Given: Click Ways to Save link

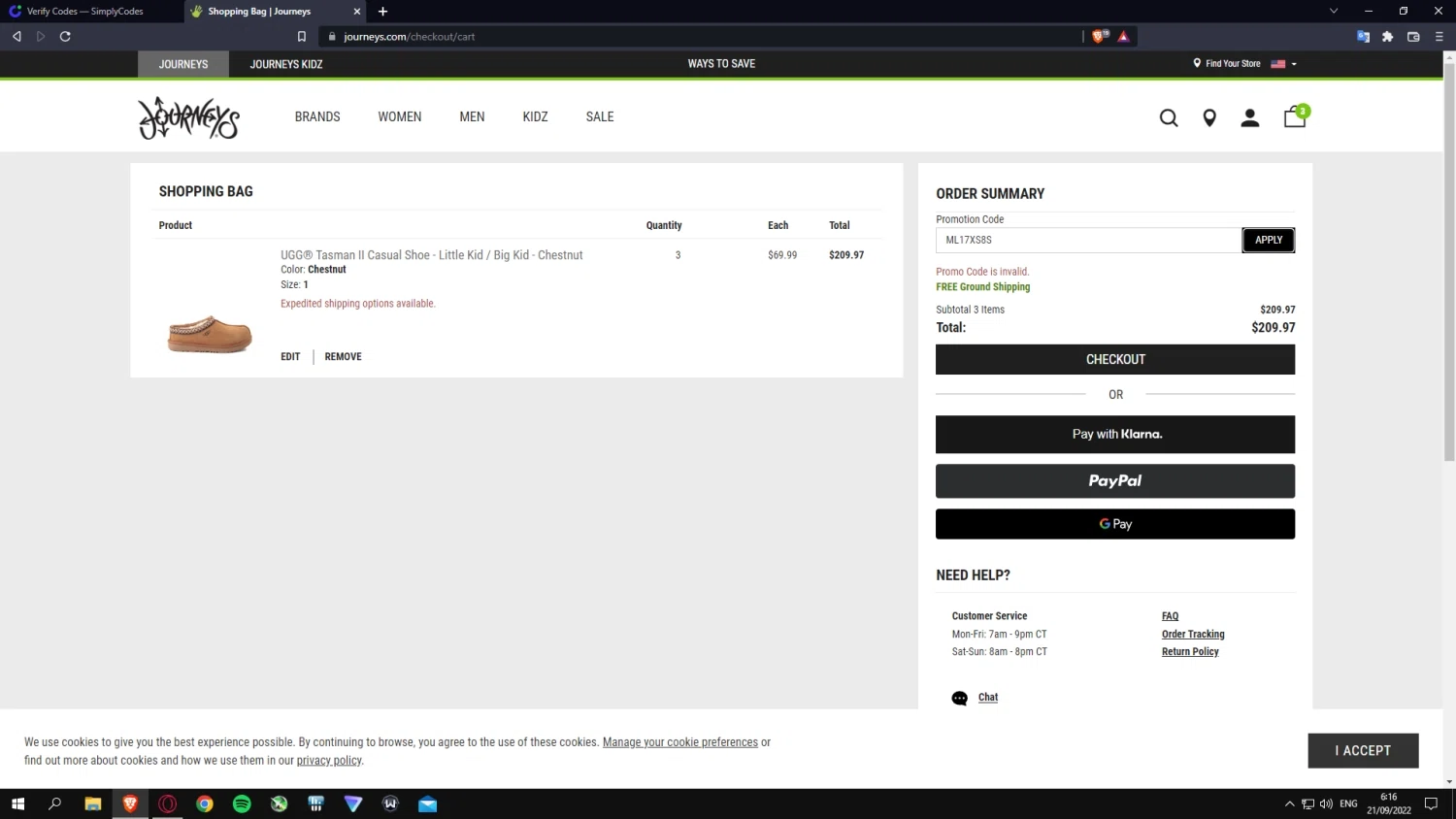Looking at the screenshot, I should tap(721, 64).
